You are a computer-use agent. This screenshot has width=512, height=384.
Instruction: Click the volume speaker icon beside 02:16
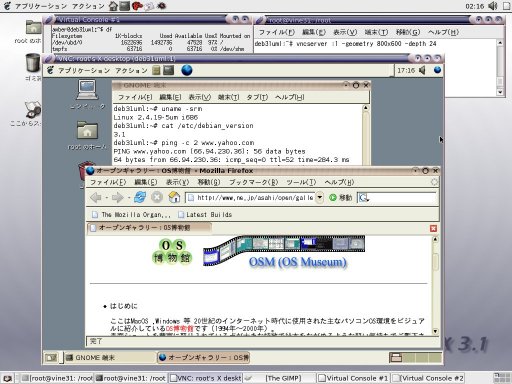[493, 6]
